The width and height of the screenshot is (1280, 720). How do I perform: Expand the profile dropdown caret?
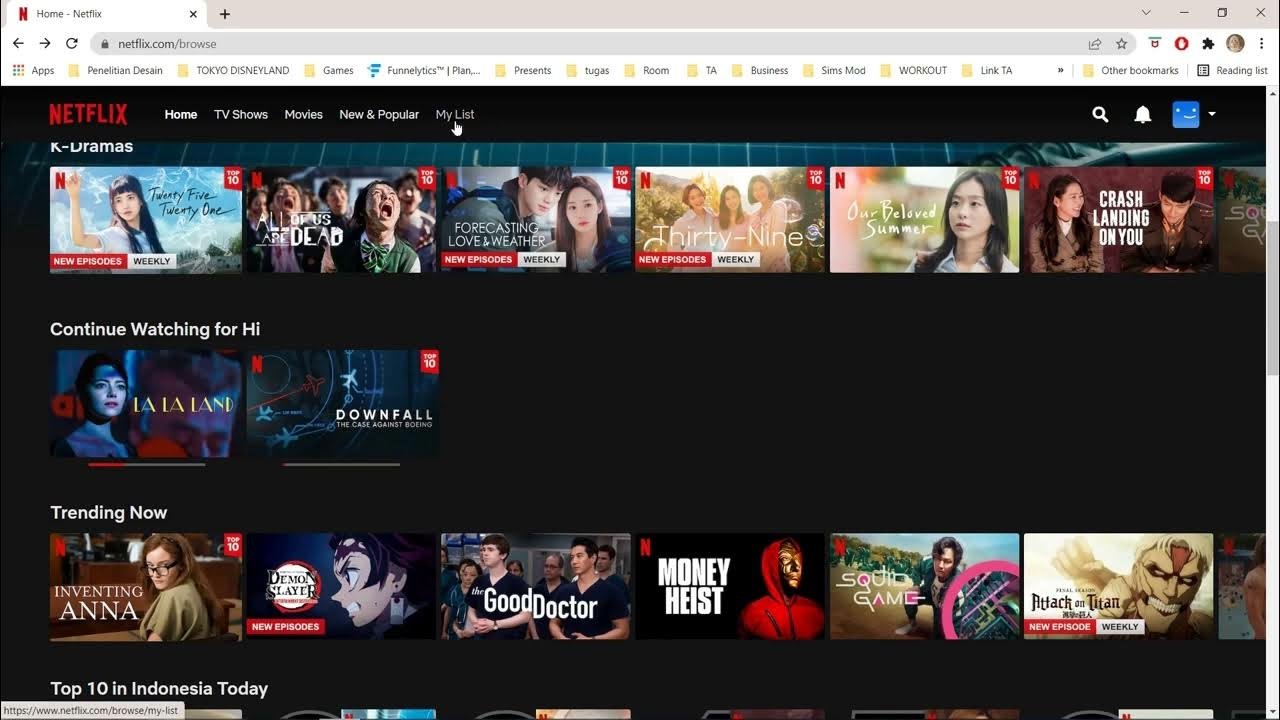[x=1212, y=114]
